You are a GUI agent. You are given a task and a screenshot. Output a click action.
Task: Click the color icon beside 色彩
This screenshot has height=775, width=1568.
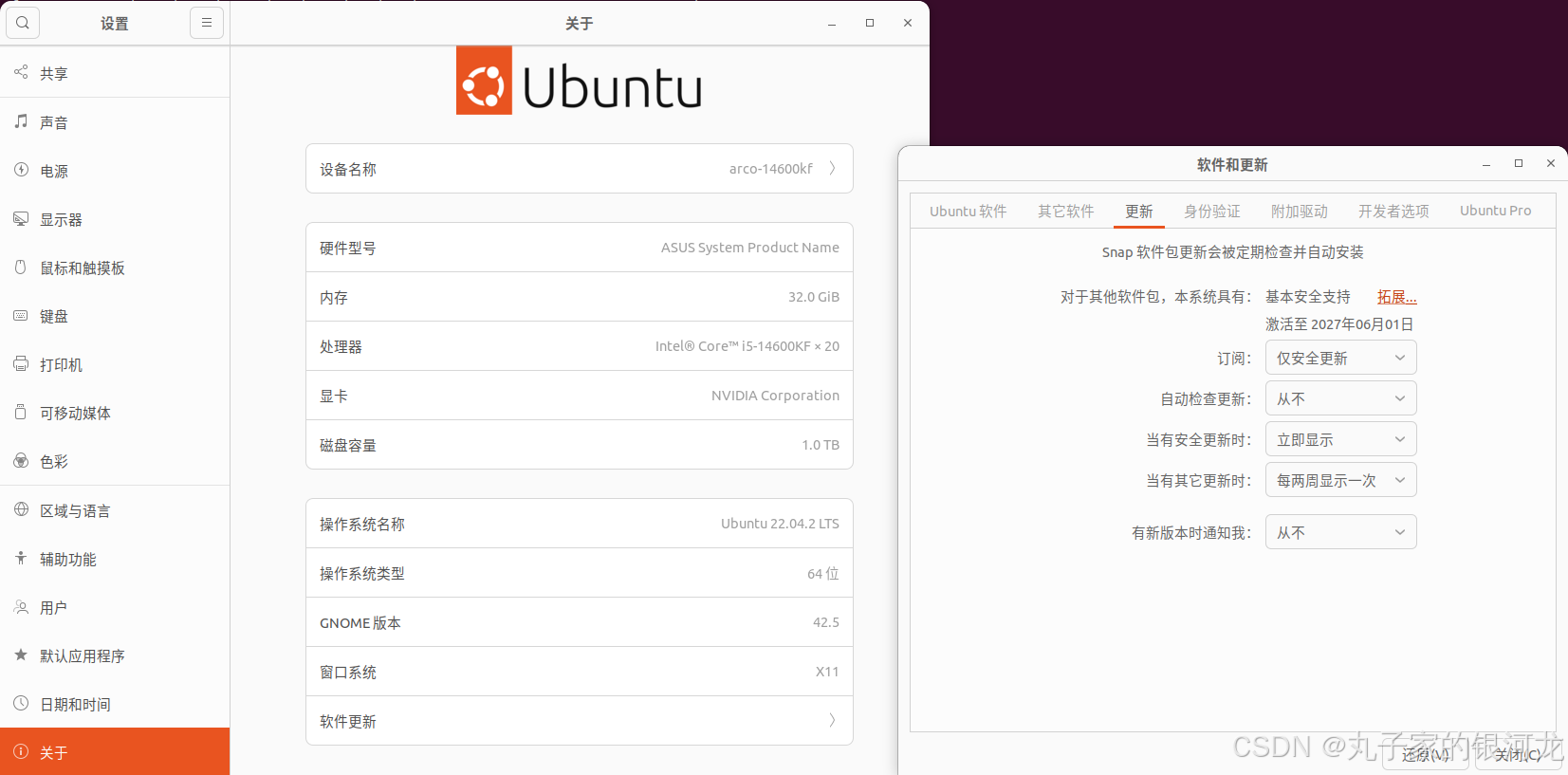(21, 460)
